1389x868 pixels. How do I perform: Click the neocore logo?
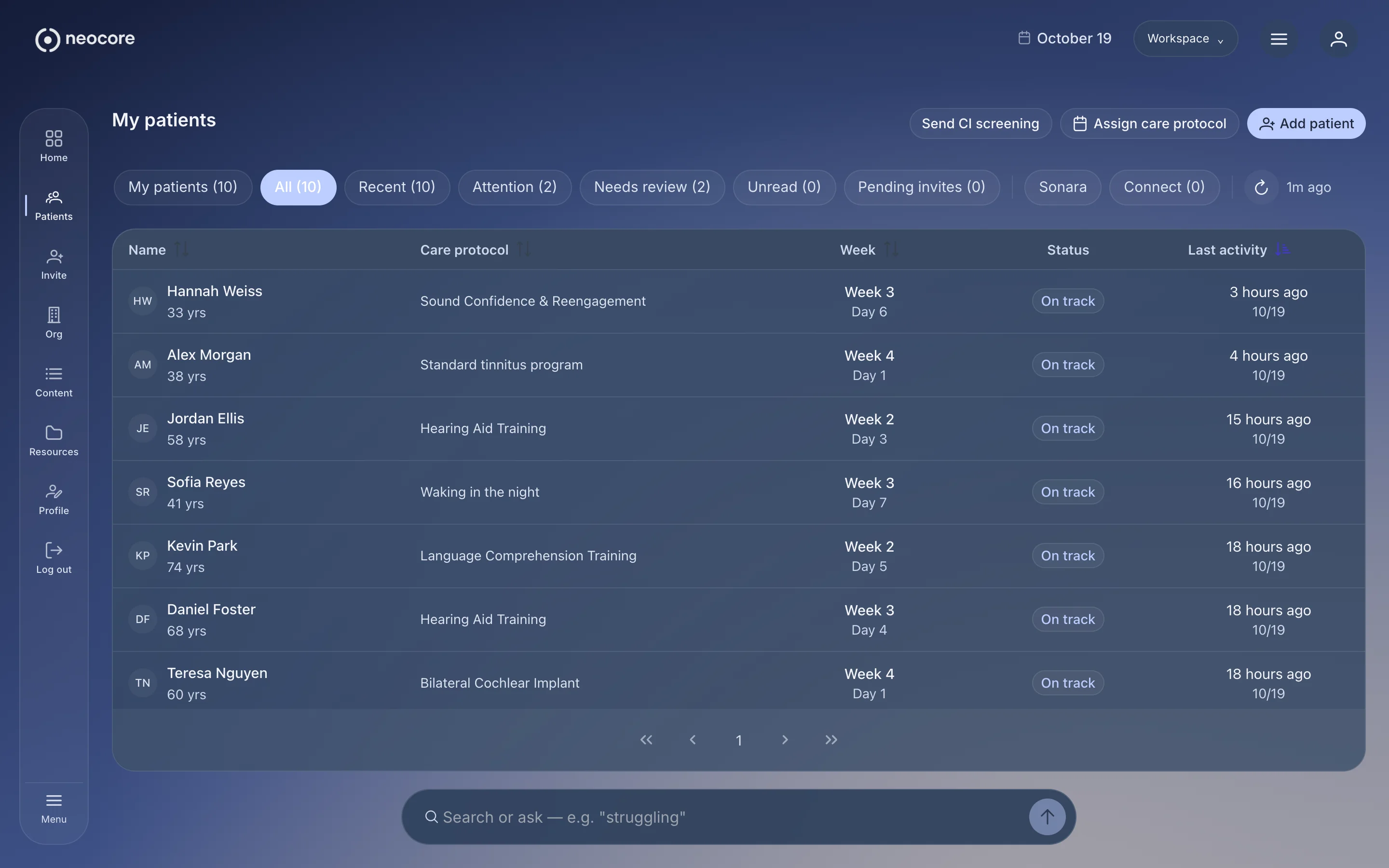[x=85, y=39]
